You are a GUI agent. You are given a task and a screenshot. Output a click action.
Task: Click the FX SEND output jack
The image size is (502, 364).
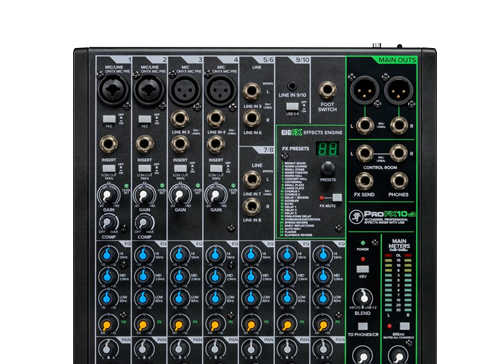pos(364,181)
